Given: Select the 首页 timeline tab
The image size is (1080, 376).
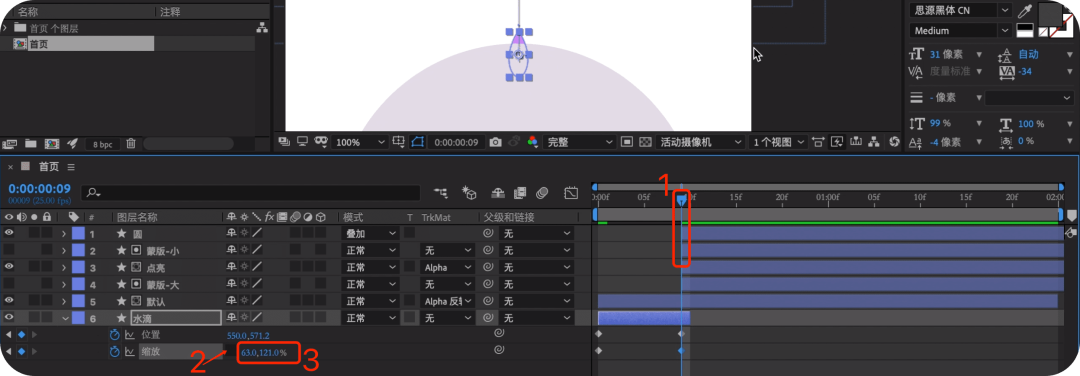Looking at the screenshot, I should click(48, 167).
